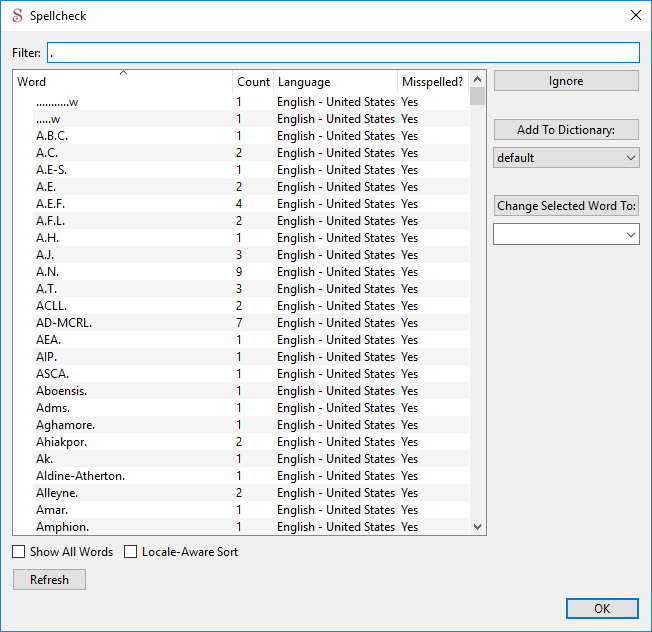Toggle the Locale-Aware Sort checkbox

click(x=131, y=552)
